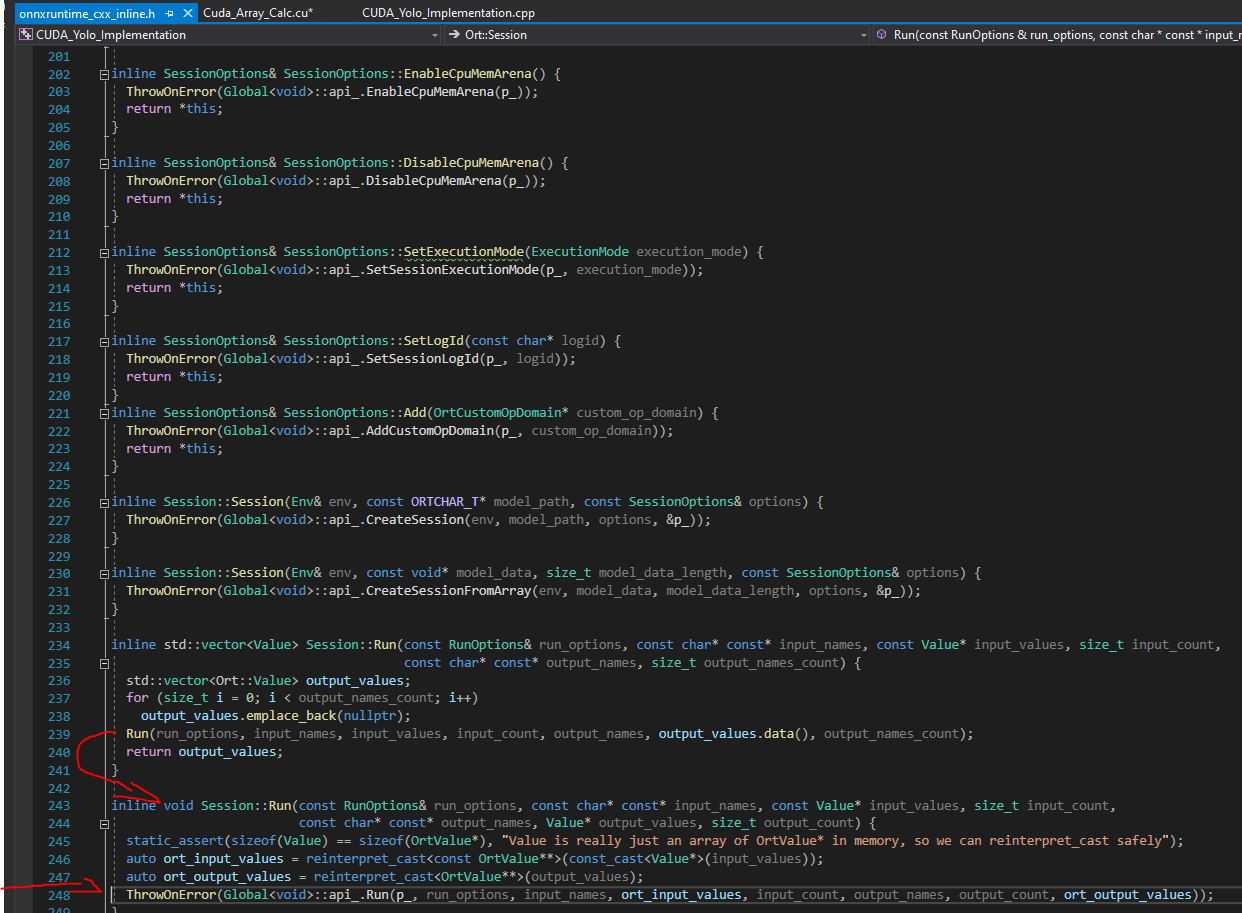Open the Run member navigation dropdown
The width and height of the screenshot is (1242, 913).
[x=1057, y=34]
